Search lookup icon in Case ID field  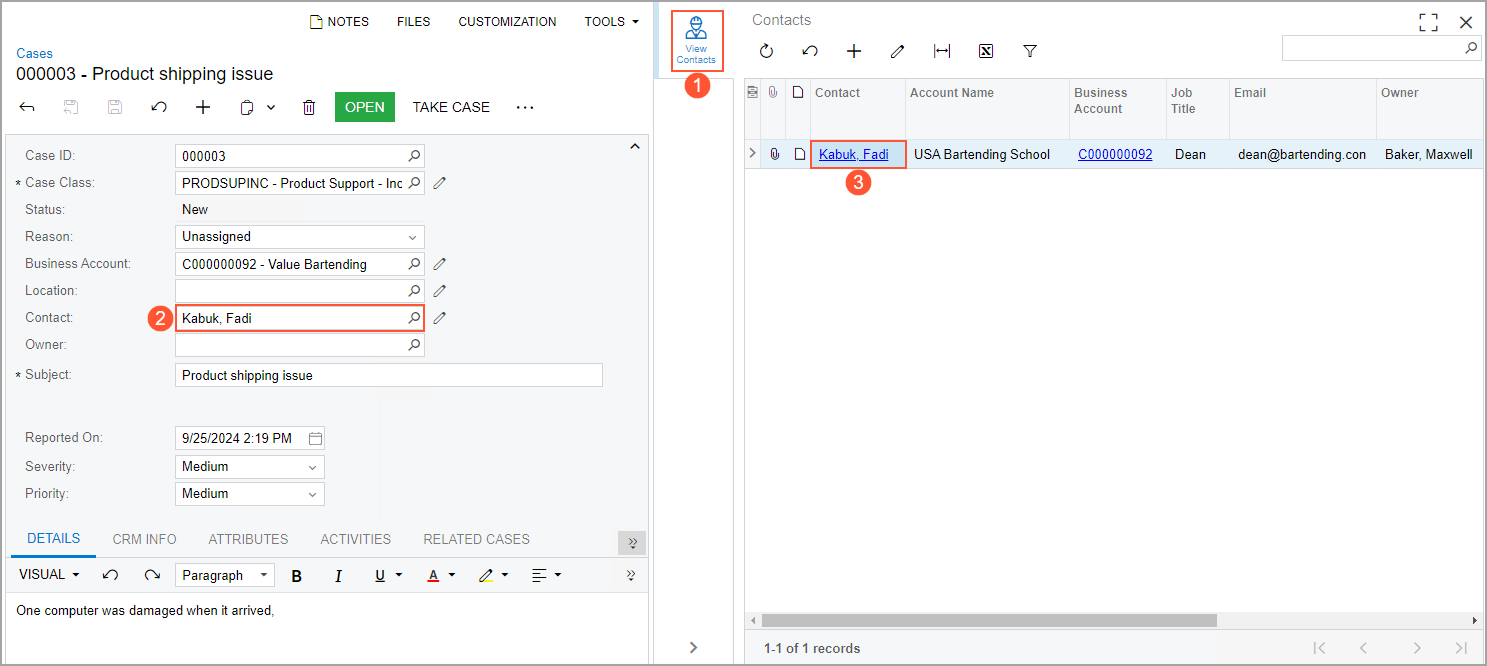pos(414,156)
